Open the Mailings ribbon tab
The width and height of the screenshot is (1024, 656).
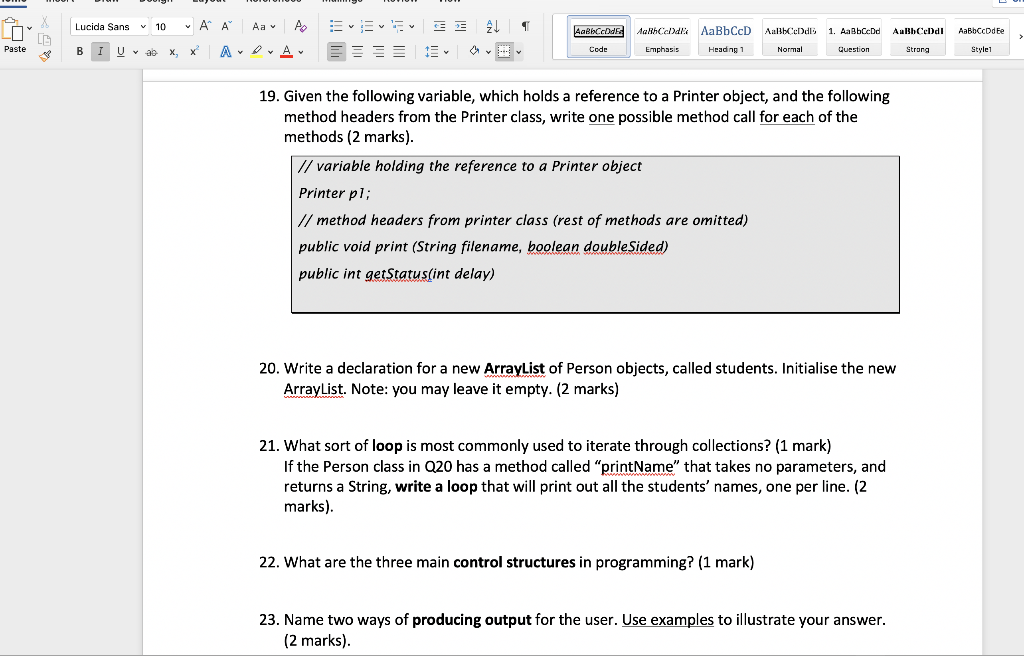tap(340, 2)
